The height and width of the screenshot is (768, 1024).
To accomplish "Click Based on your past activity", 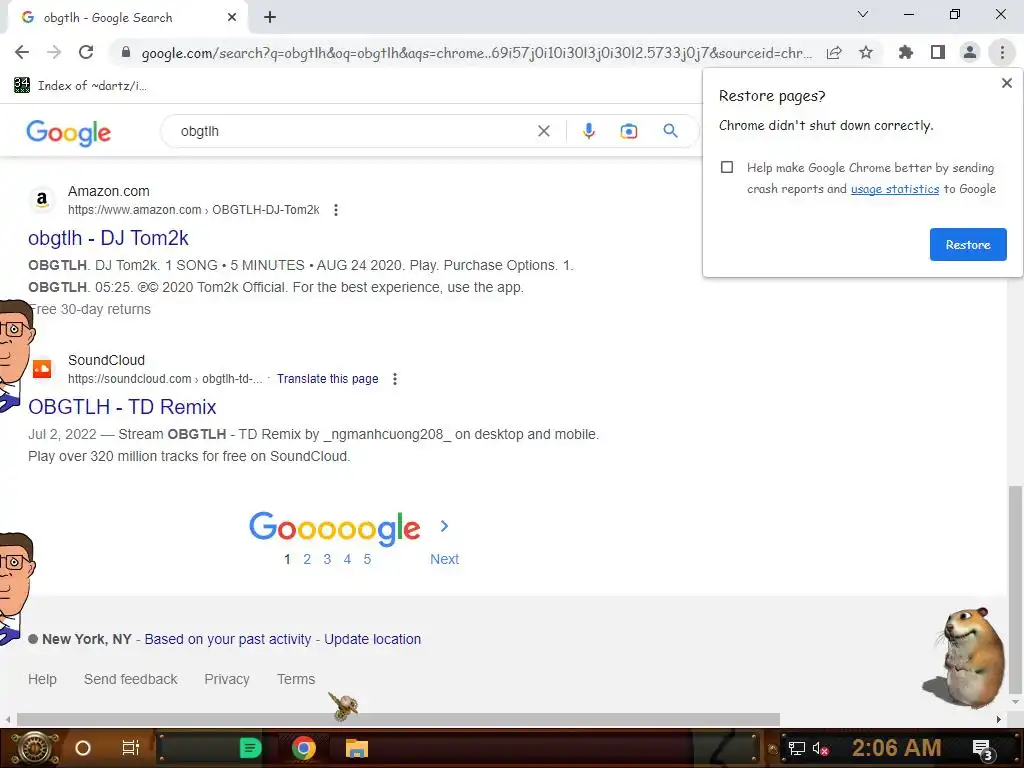I will pyautogui.click(x=228, y=639).
